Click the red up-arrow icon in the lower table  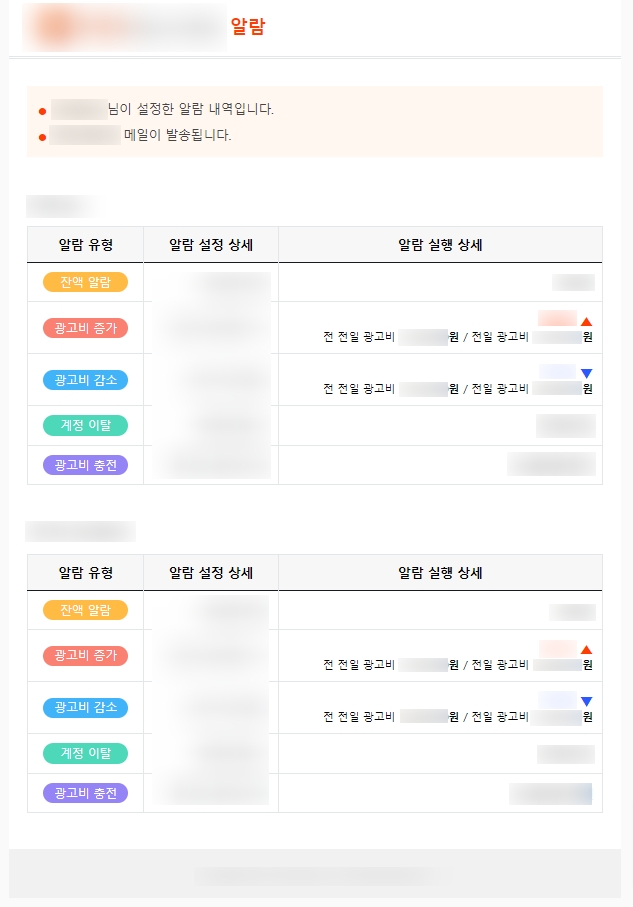click(x=587, y=649)
